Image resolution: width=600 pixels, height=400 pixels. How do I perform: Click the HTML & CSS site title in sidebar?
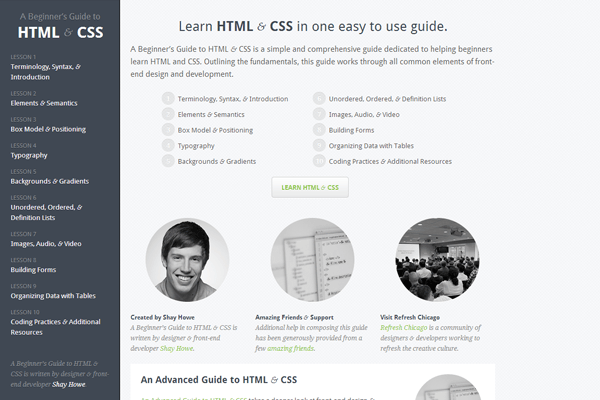[59, 31]
